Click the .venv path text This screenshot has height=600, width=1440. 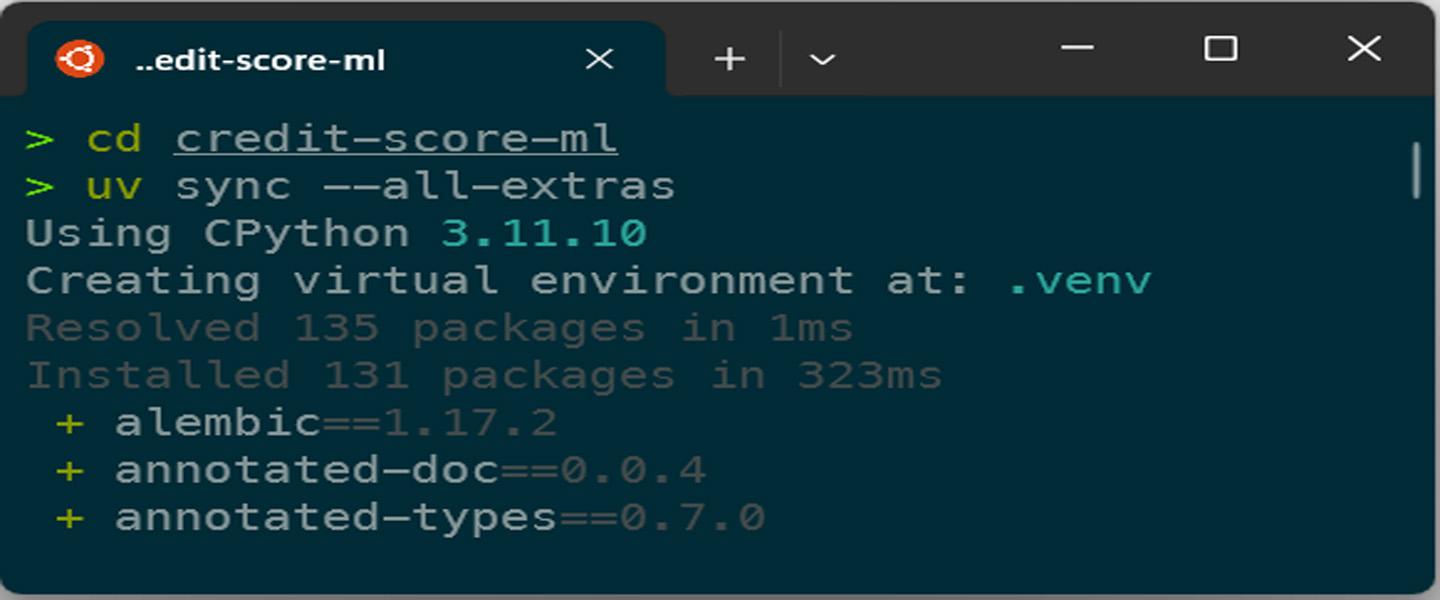click(1080, 281)
